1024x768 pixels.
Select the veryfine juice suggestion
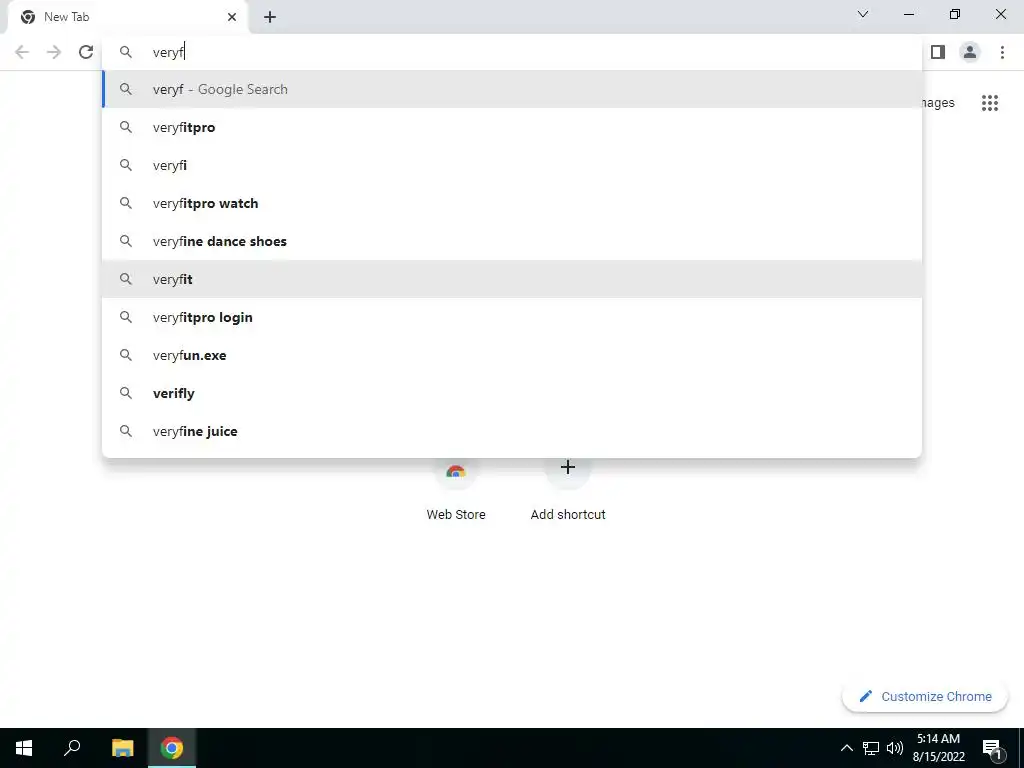point(512,431)
